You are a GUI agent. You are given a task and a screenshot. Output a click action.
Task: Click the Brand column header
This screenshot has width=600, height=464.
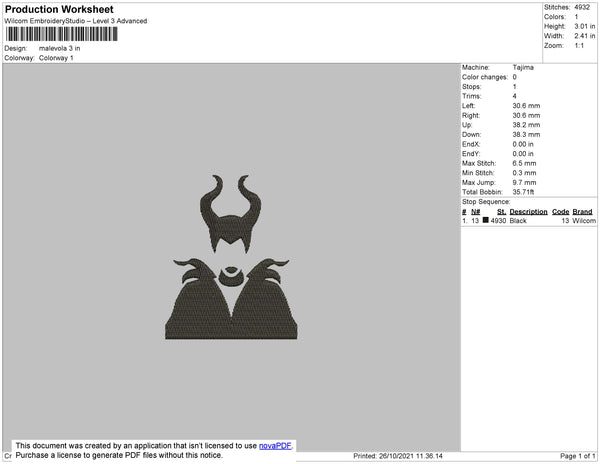click(582, 212)
